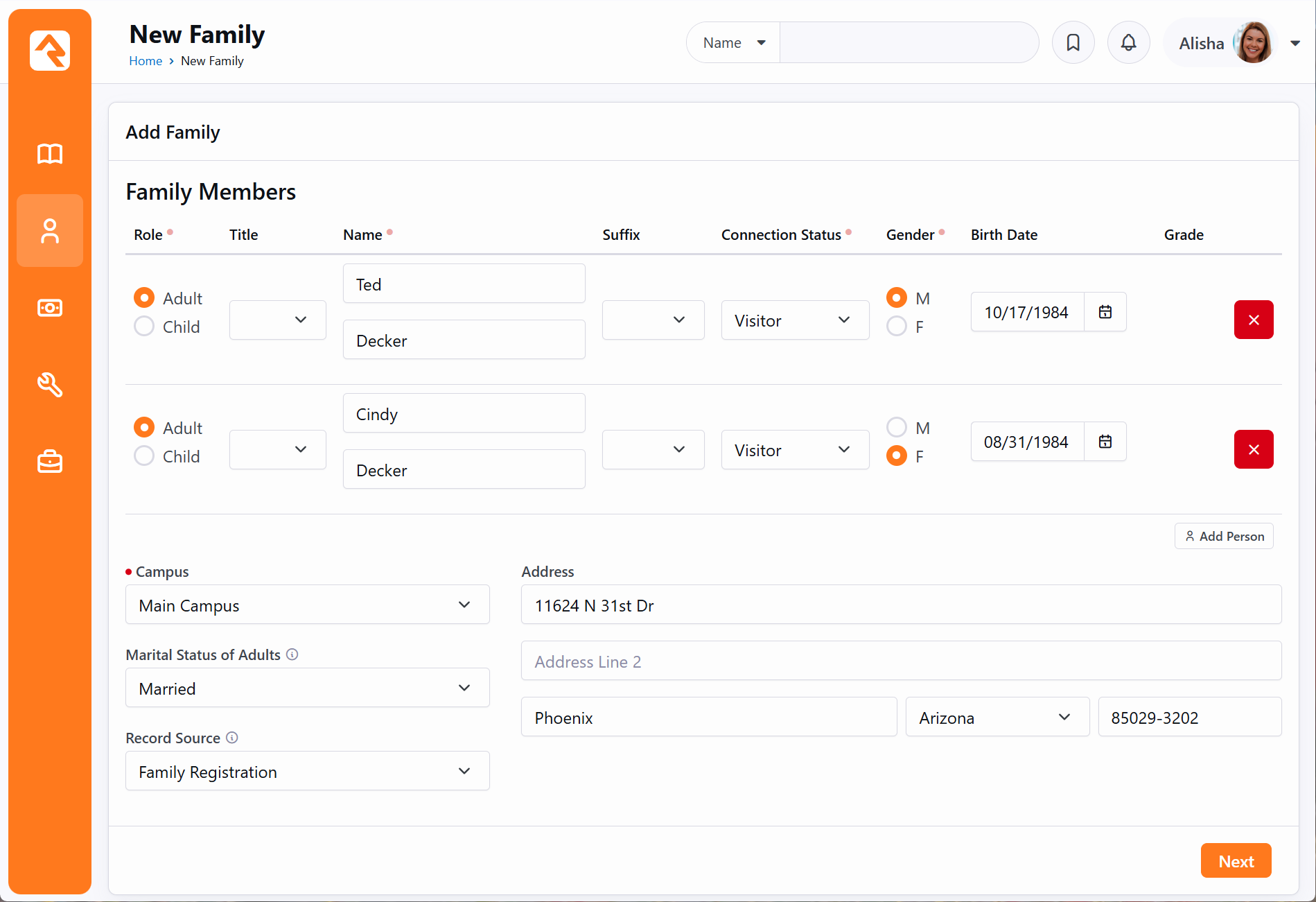
Task: Open the book icon in sidebar
Action: (x=50, y=154)
